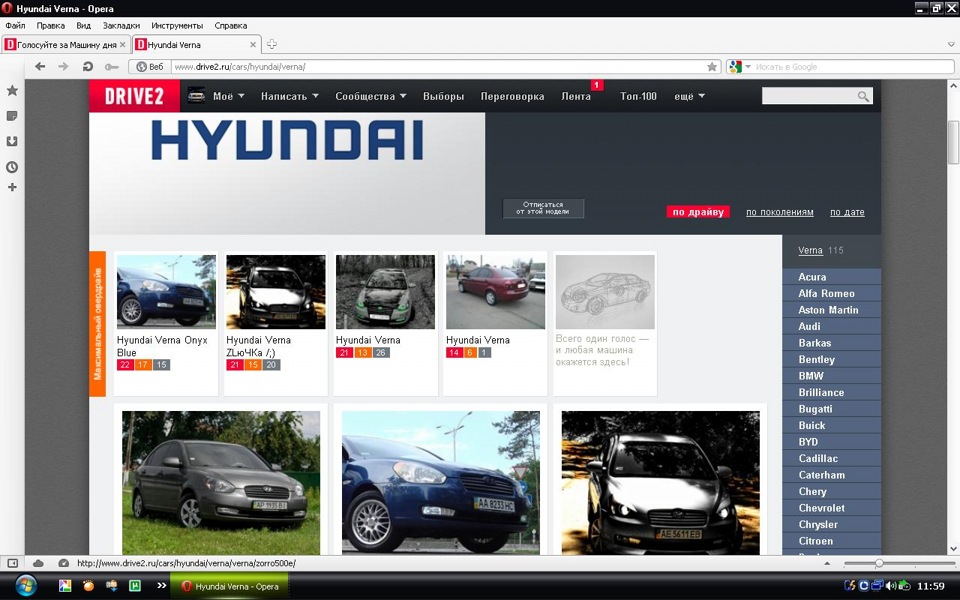The width and height of the screenshot is (960, 600).
Task: Switch to 'Голосуйте за Машину дня' tab
Action: [66, 45]
